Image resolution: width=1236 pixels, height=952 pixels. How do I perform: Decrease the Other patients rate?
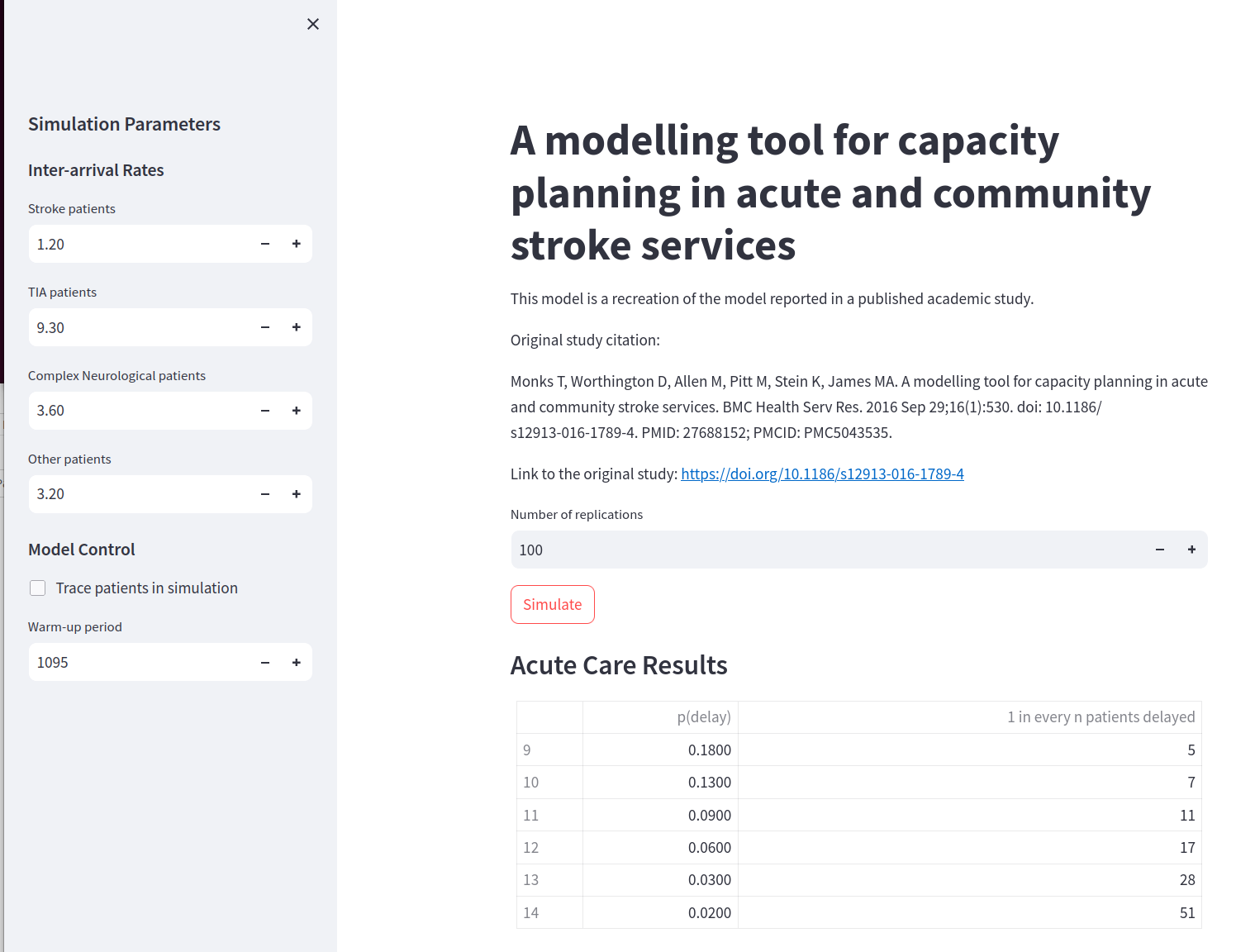265,494
